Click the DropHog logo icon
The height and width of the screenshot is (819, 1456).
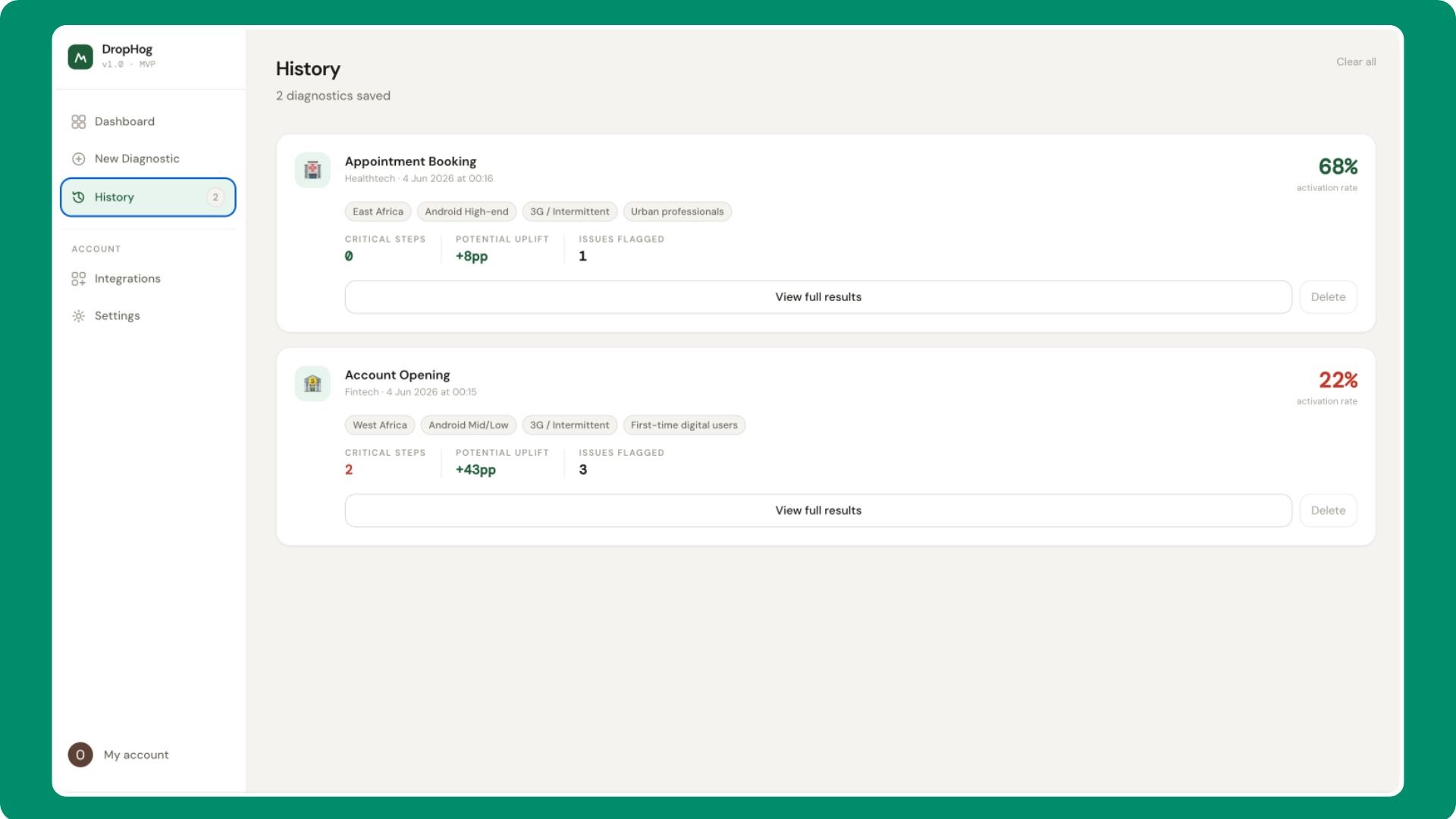click(80, 57)
